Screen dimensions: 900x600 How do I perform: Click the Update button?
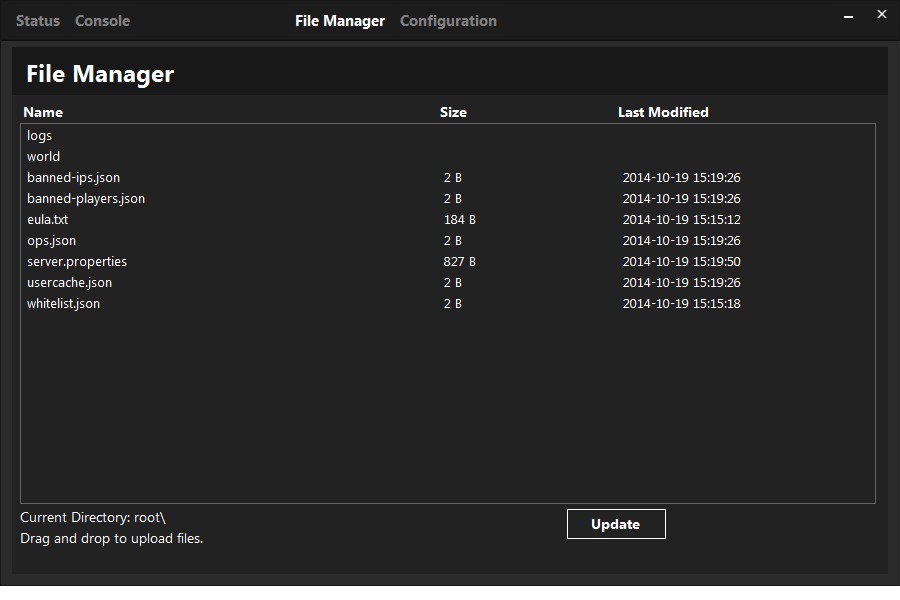[616, 523]
